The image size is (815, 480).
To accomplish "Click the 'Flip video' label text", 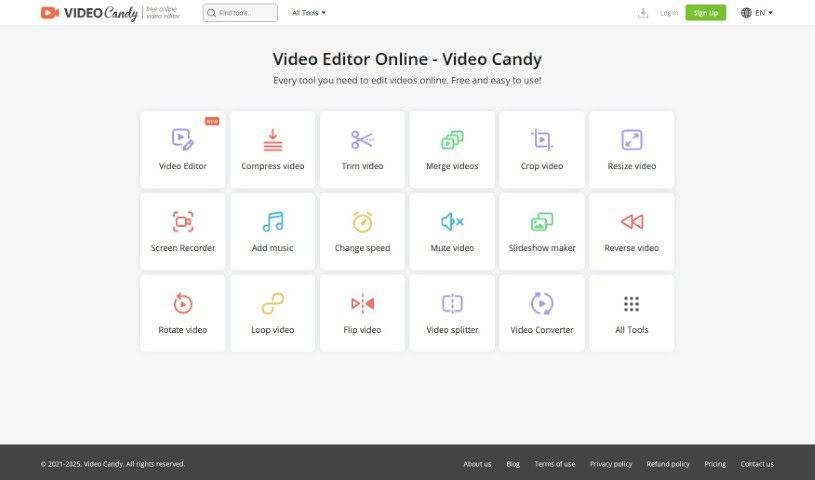I will point(362,330).
